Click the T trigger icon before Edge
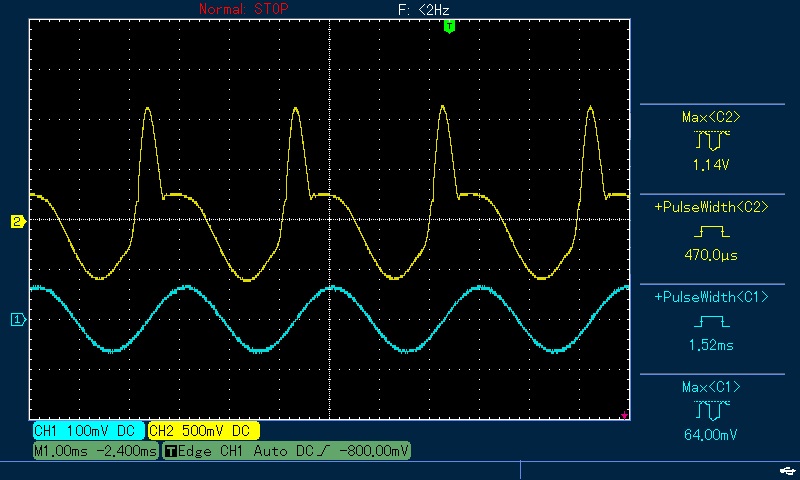This screenshot has width=800, height=480. (x=171, y=451)
